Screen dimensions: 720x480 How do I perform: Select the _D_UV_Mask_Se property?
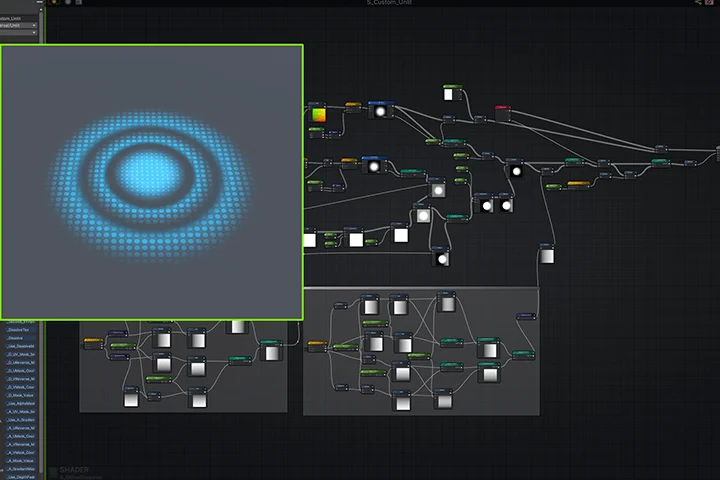pos(21,355)
